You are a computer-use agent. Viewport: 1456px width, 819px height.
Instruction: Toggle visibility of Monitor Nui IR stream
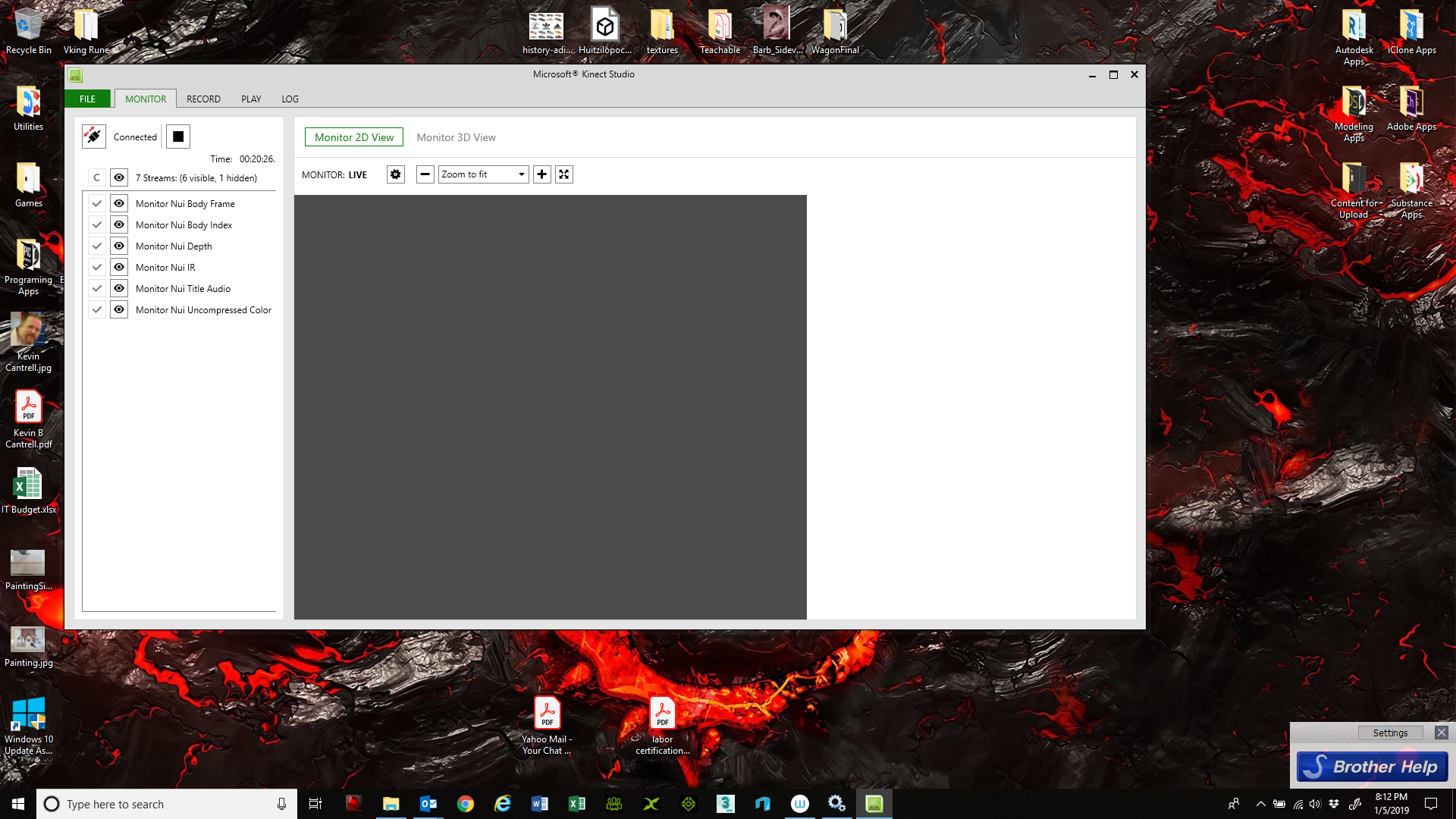[x=118, y=267]
